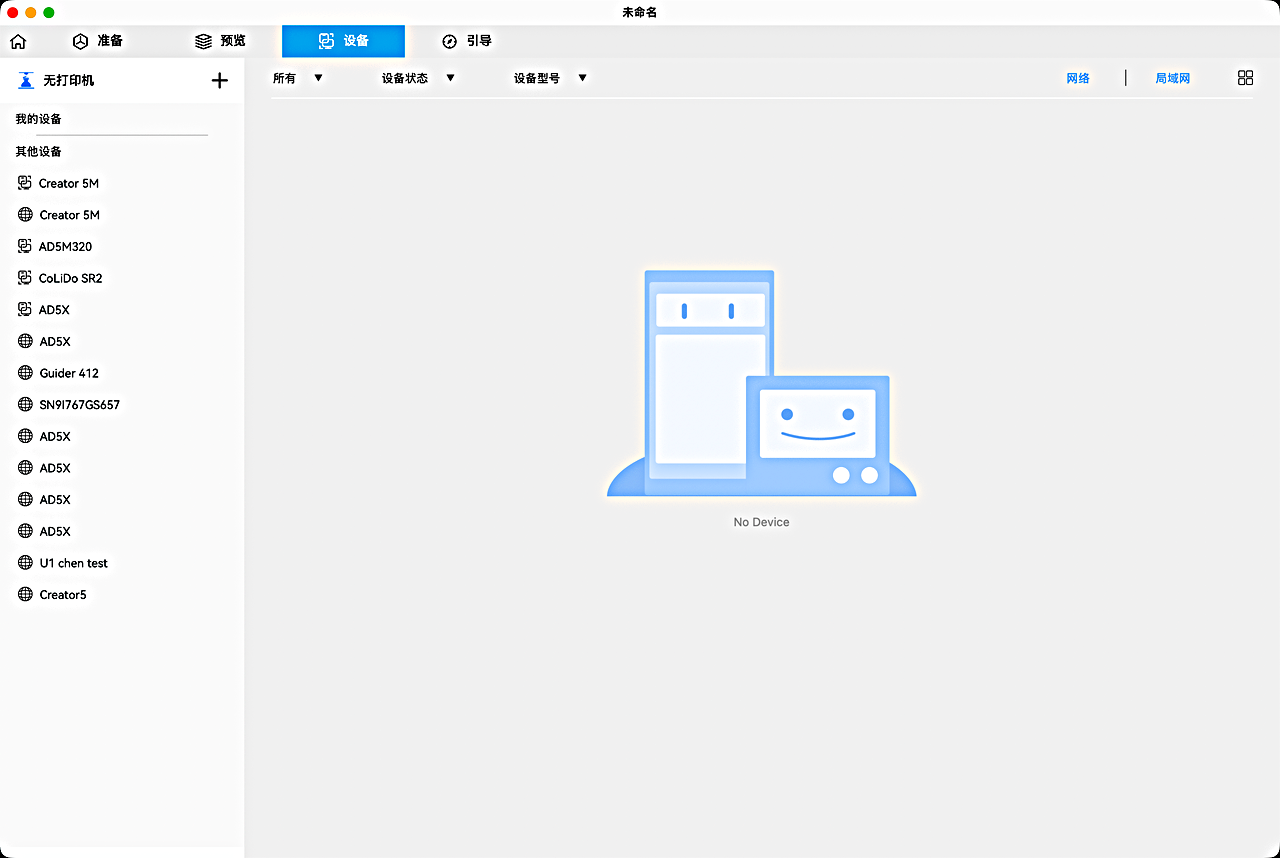Open the 预览 (Preview) tab
Screen dimensions: 1280x858
click(x=220, y=41)
